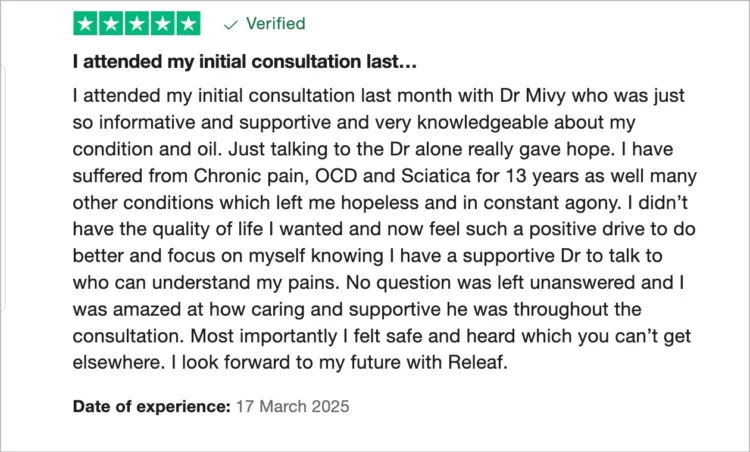Click the word Sciatica in review text
This screenshot has width=750, height=452.
point(436,176)
